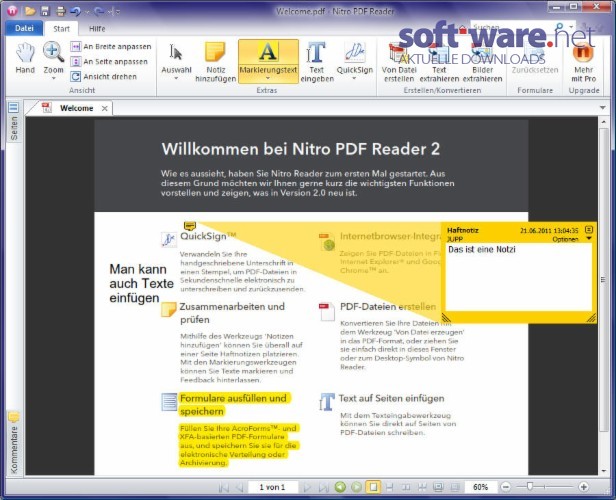The width and height of the screenshot is (616, 500).
Task: Click the Redo quick-access icon
Action: point(99,12)
